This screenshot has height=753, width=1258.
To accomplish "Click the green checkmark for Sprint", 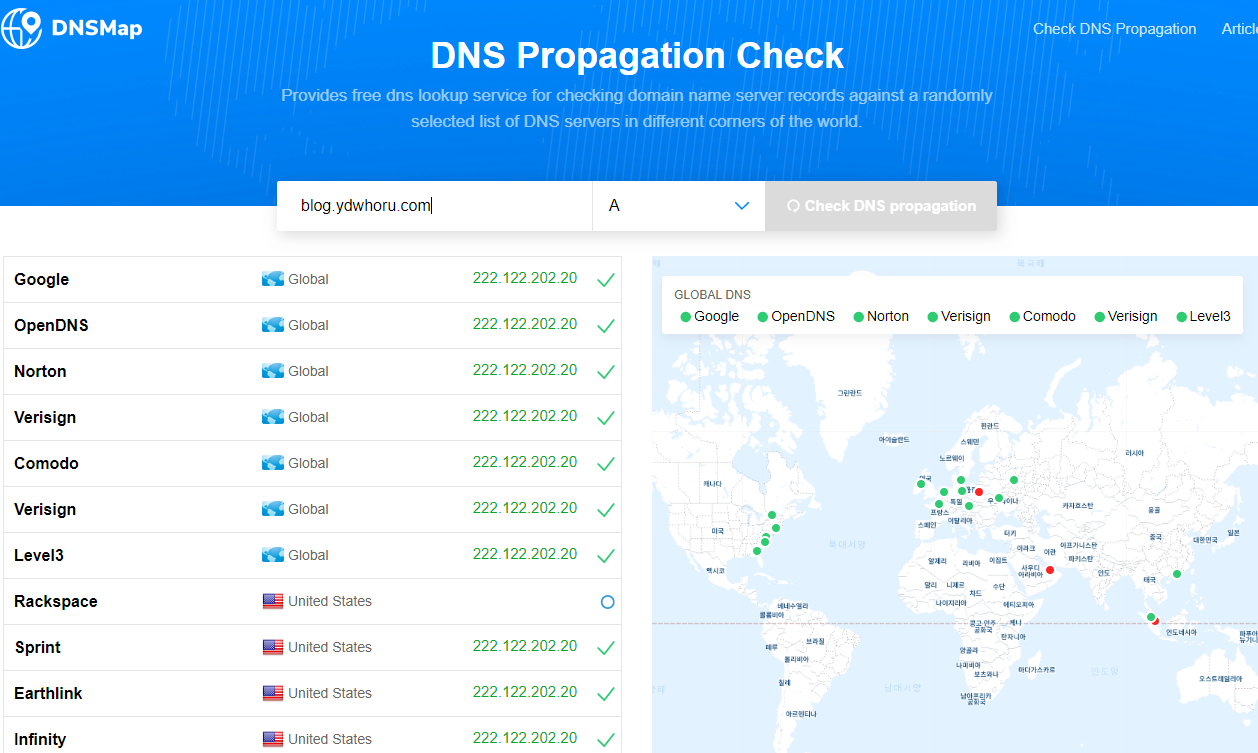I will tap(605, 648).
